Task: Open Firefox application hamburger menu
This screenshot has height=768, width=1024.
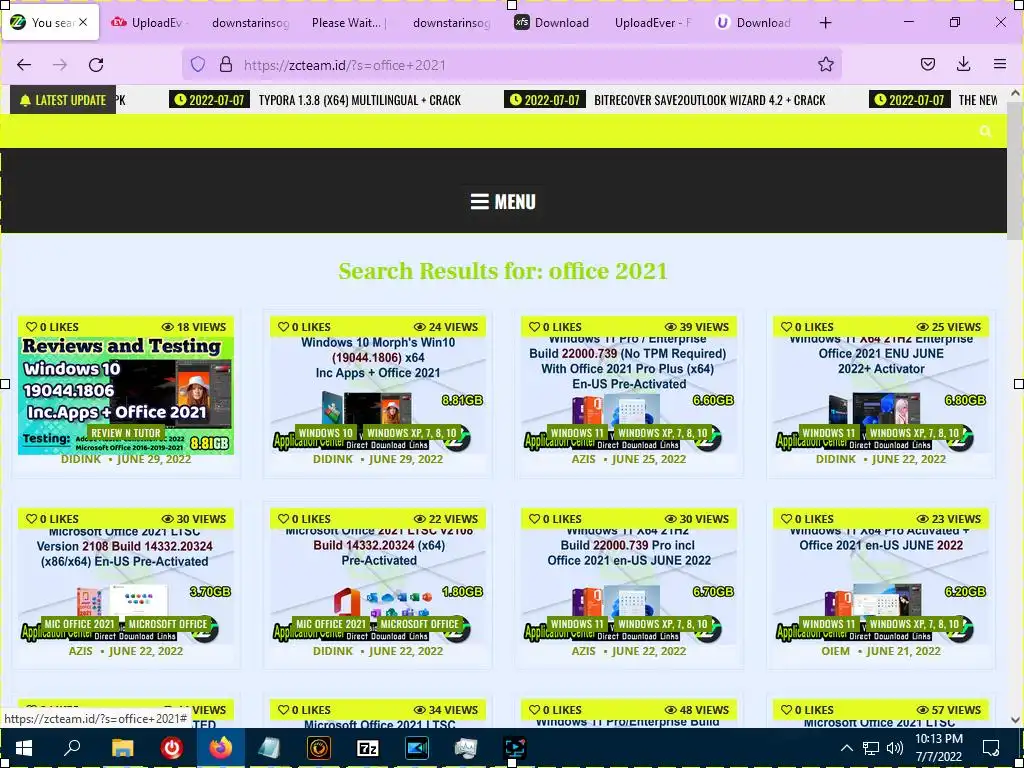Action: (x=1000, y=64)
